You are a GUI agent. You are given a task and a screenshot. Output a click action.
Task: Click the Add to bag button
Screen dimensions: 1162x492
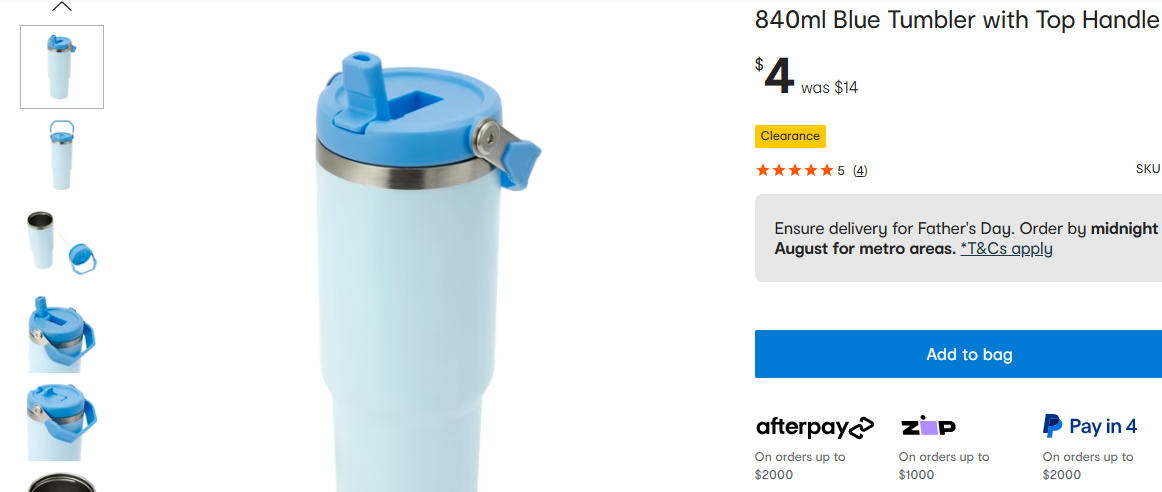point(958,354)
